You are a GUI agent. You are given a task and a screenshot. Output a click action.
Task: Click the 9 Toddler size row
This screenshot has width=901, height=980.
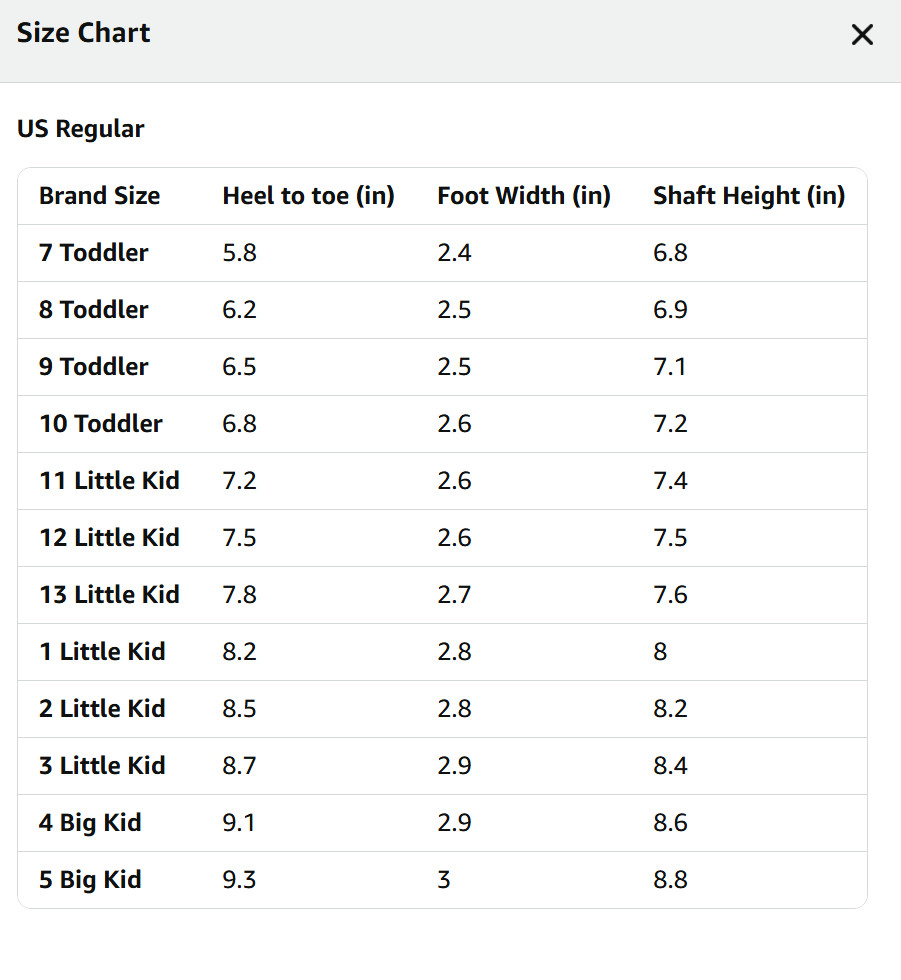442,367
